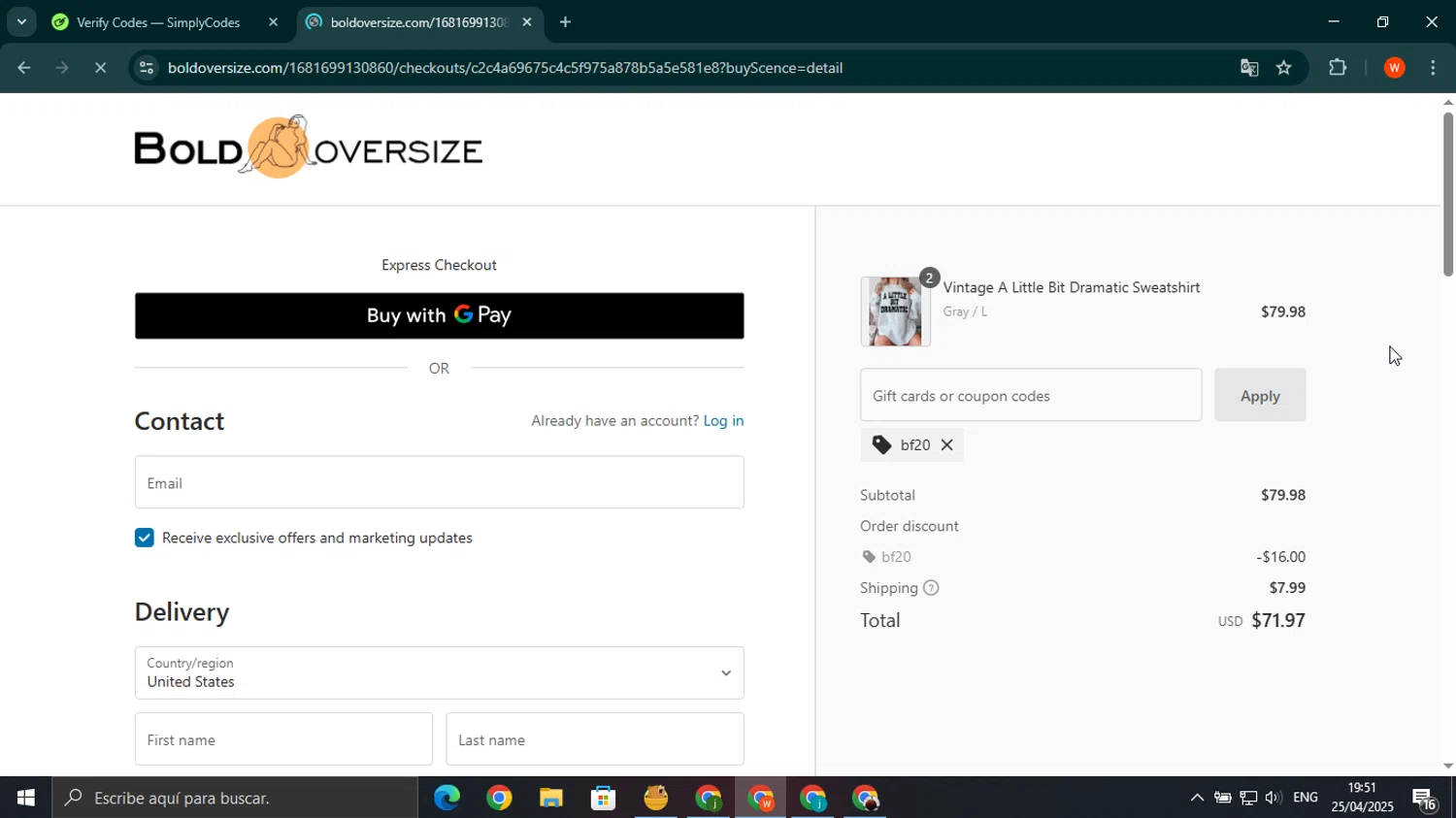Open the Chrome profile avatar W
Screen dimensions: 1456x818
click(x=1395, y=68)
